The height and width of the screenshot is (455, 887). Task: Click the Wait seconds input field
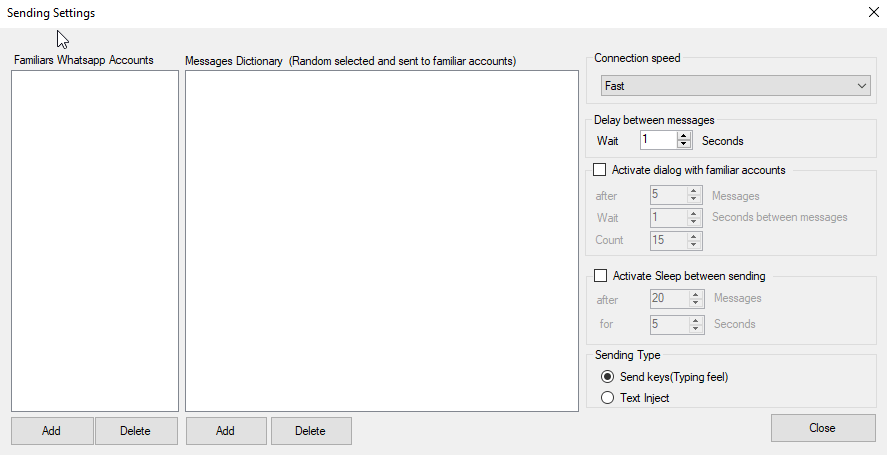coord(658,140)
